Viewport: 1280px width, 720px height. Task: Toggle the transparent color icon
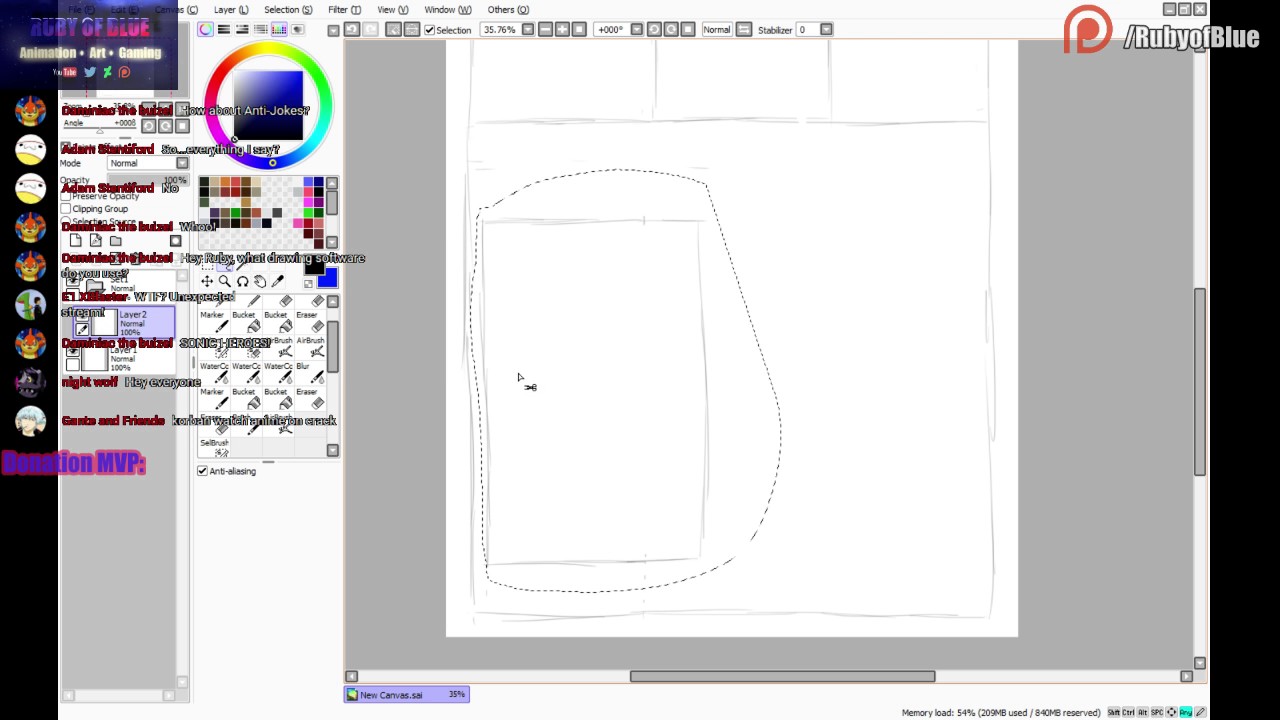[x=308, y=284]
